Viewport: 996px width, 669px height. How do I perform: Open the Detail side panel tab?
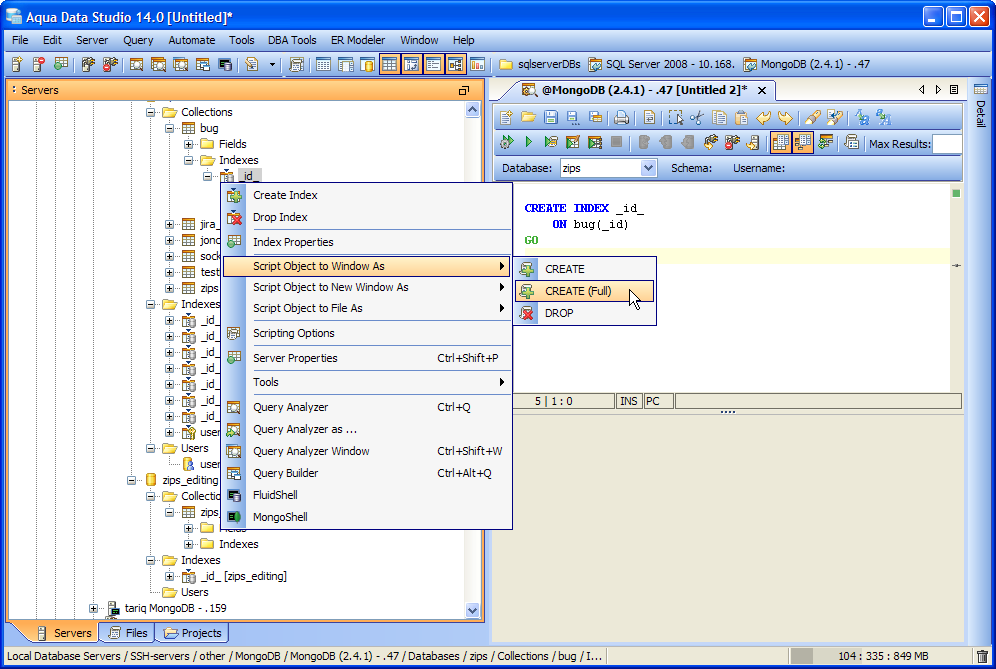[x=981, y=105]
